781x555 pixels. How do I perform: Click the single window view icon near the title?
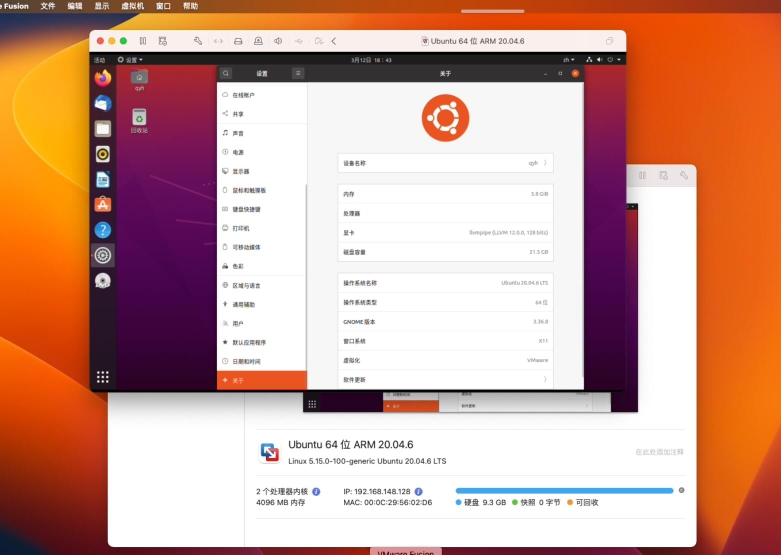pyautogui.click(x=609, y=41)
